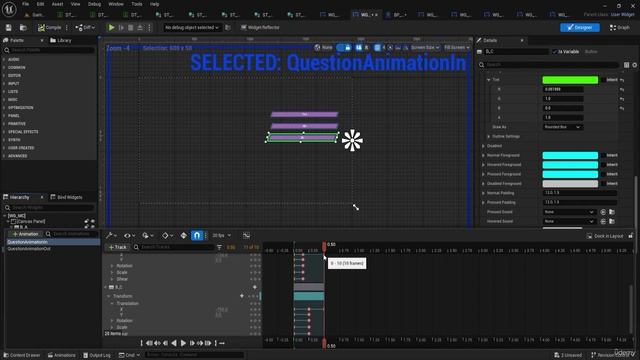
Task: Toggle Inherit checkbox for Disabled Foreground
Action: [603, 184]
